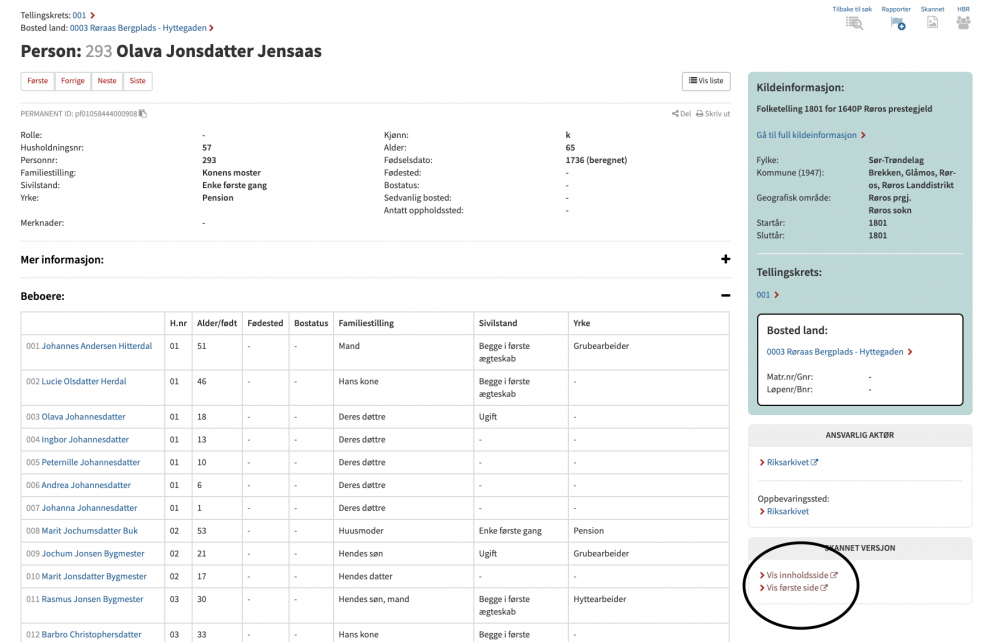The image size is (1000, 642).
Task: Click the HBR people group icon
Action: click(x=963, y=23)
